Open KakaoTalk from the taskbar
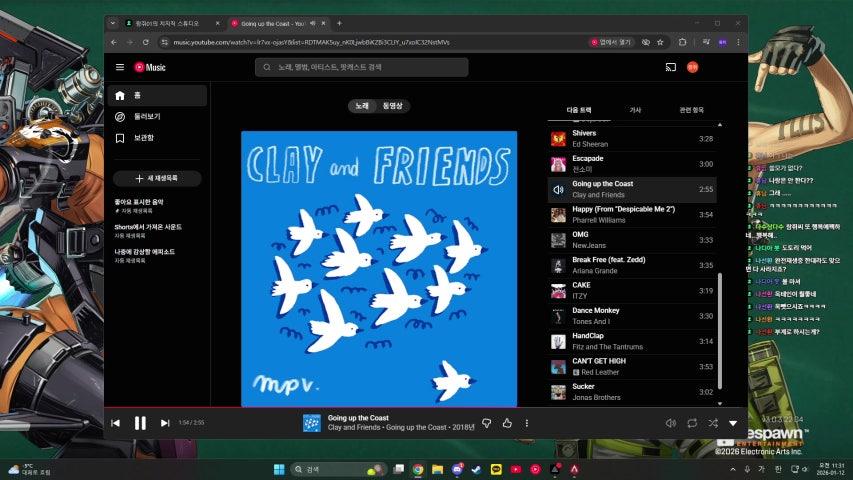Image resolution: width=853 pixels, height=480 pixels. point(496,469)
